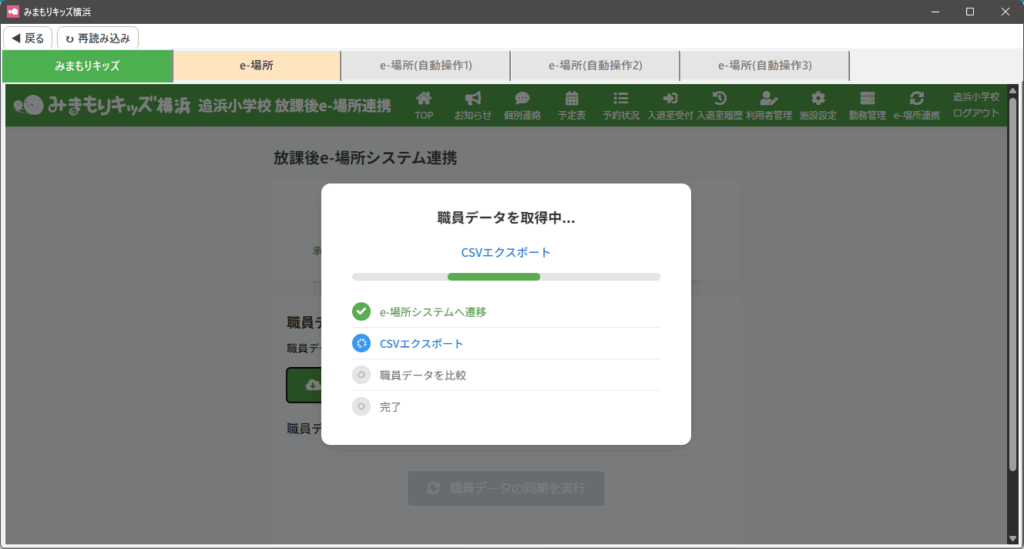This screenshot has height=549, width=1024.
Task: Click the vertical scrollbar on right
Action: pos(1012,300)
